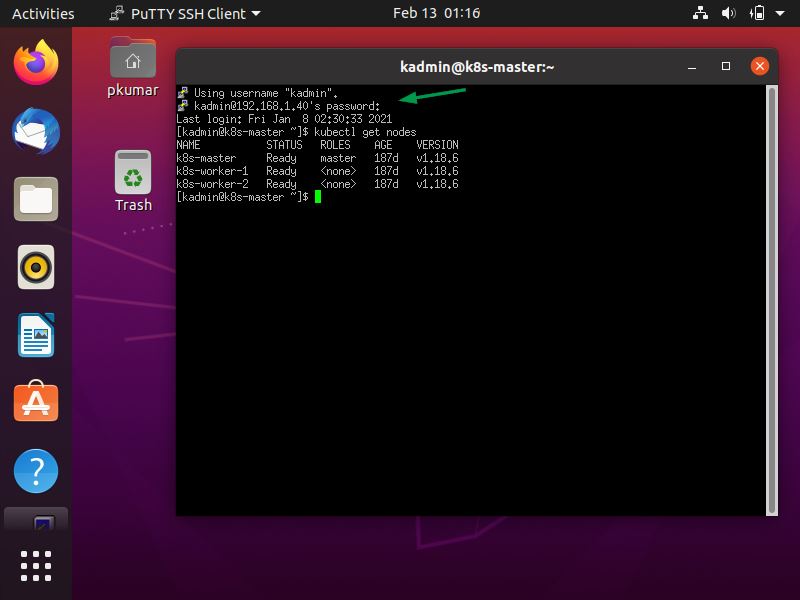Open Firefox from the dock
Image resolution: width=800 pixels, height=600 pixels.
point(36,62)
